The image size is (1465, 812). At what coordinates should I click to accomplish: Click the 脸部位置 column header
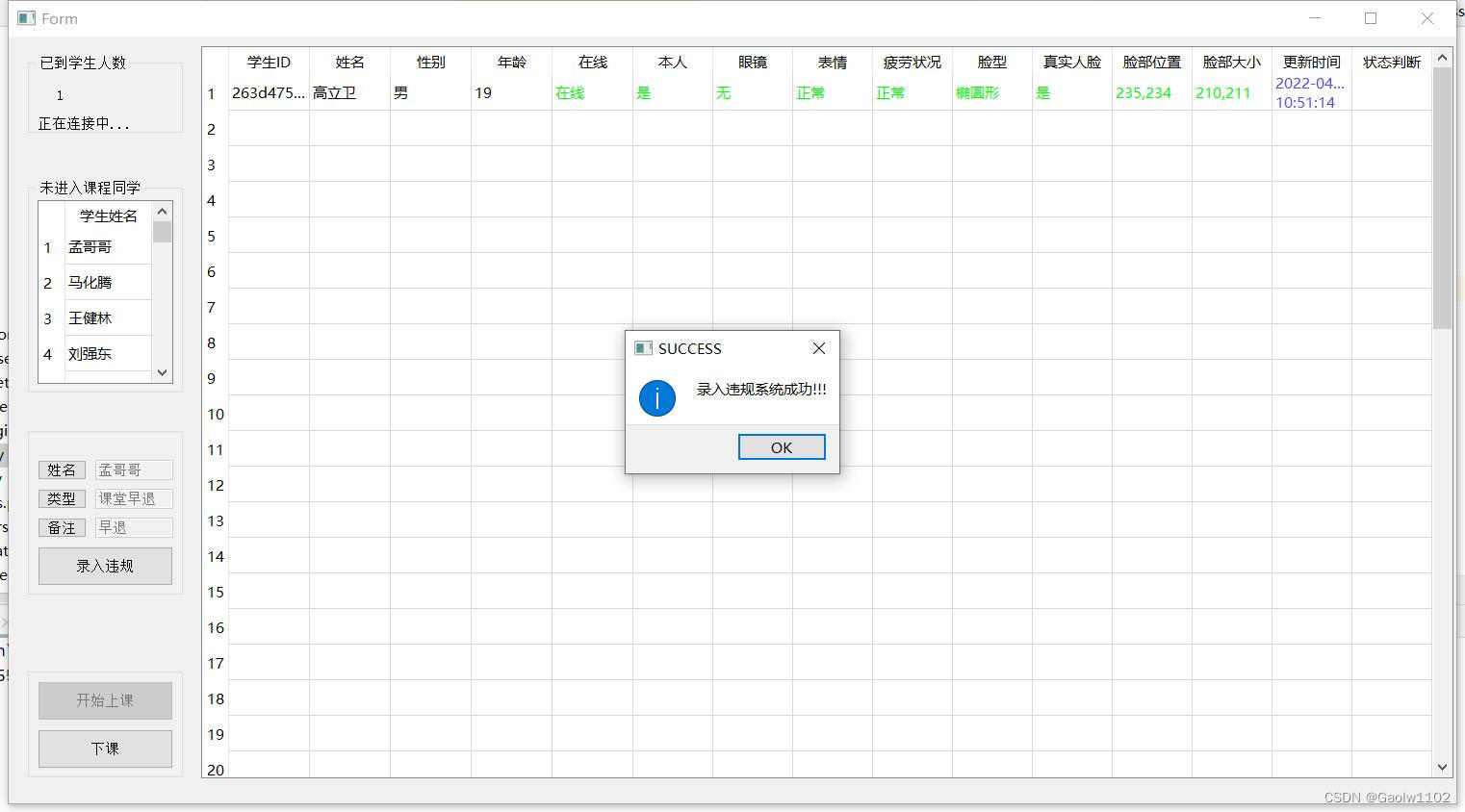1151,62
